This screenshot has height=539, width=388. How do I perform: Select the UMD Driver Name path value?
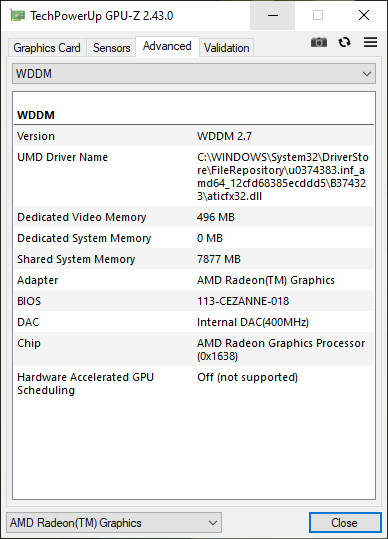282,177
